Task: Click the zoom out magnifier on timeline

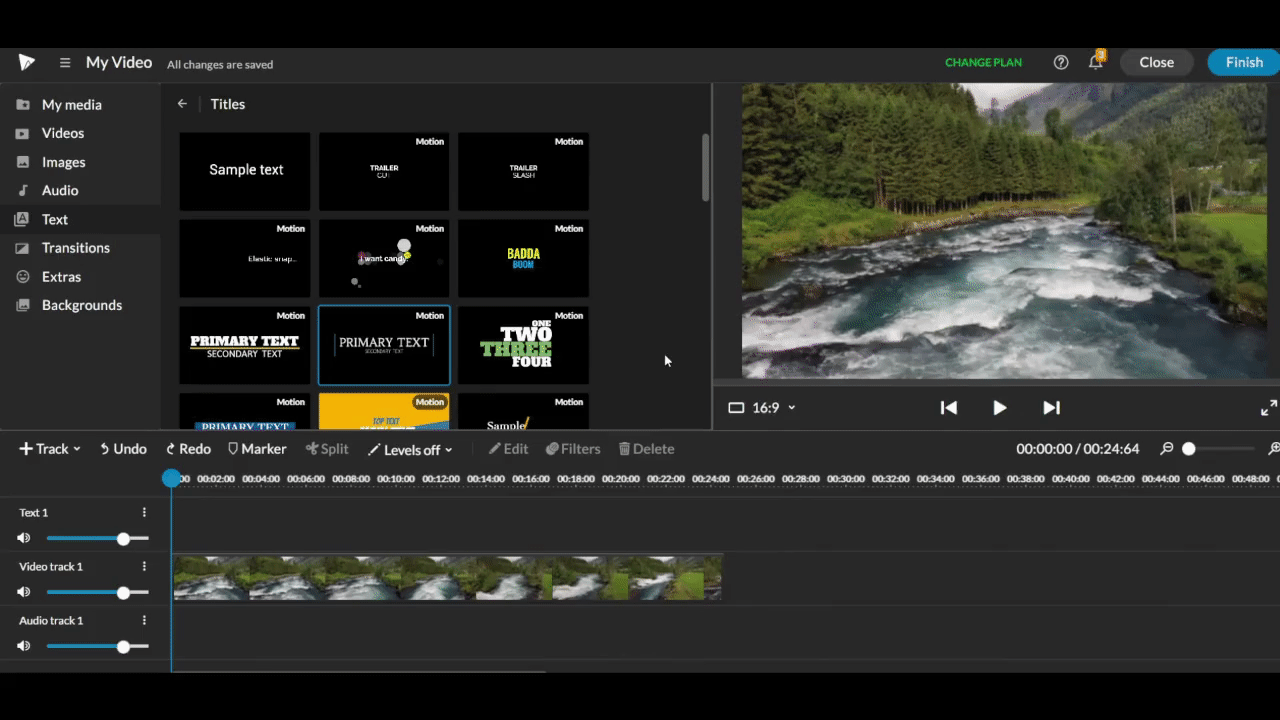Action: 1166,449
